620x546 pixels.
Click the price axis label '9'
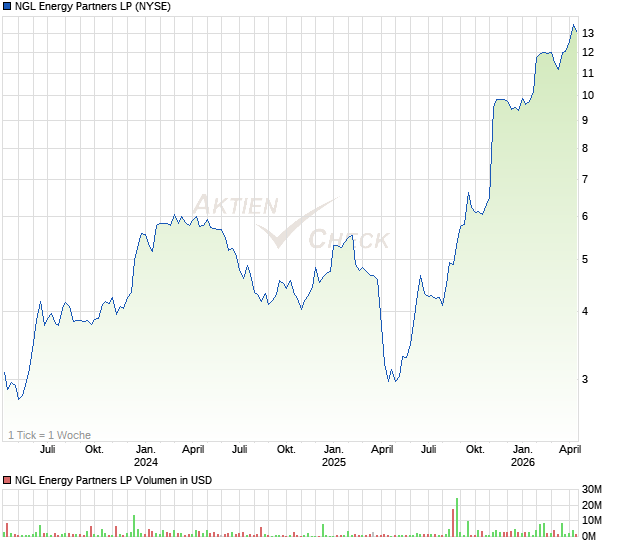585,120
